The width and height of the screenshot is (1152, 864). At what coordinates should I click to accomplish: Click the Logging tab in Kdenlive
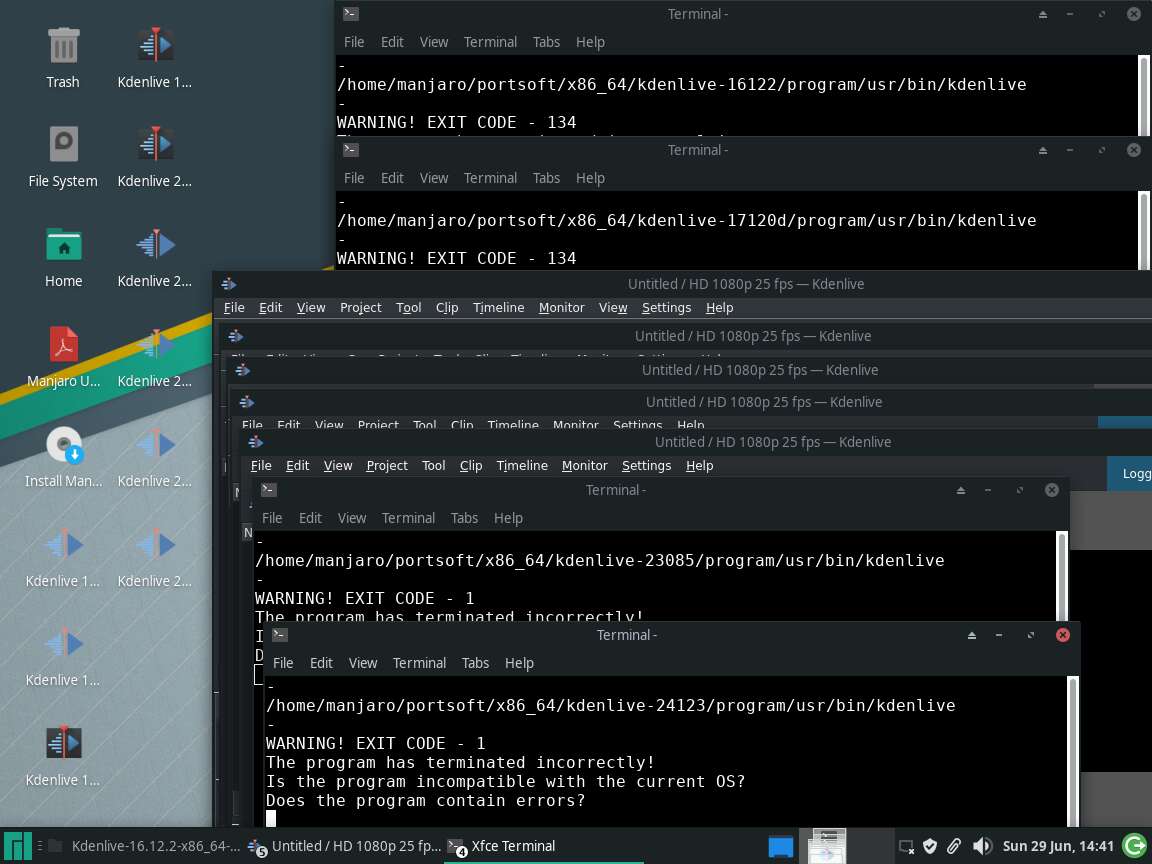point(1131,474)
